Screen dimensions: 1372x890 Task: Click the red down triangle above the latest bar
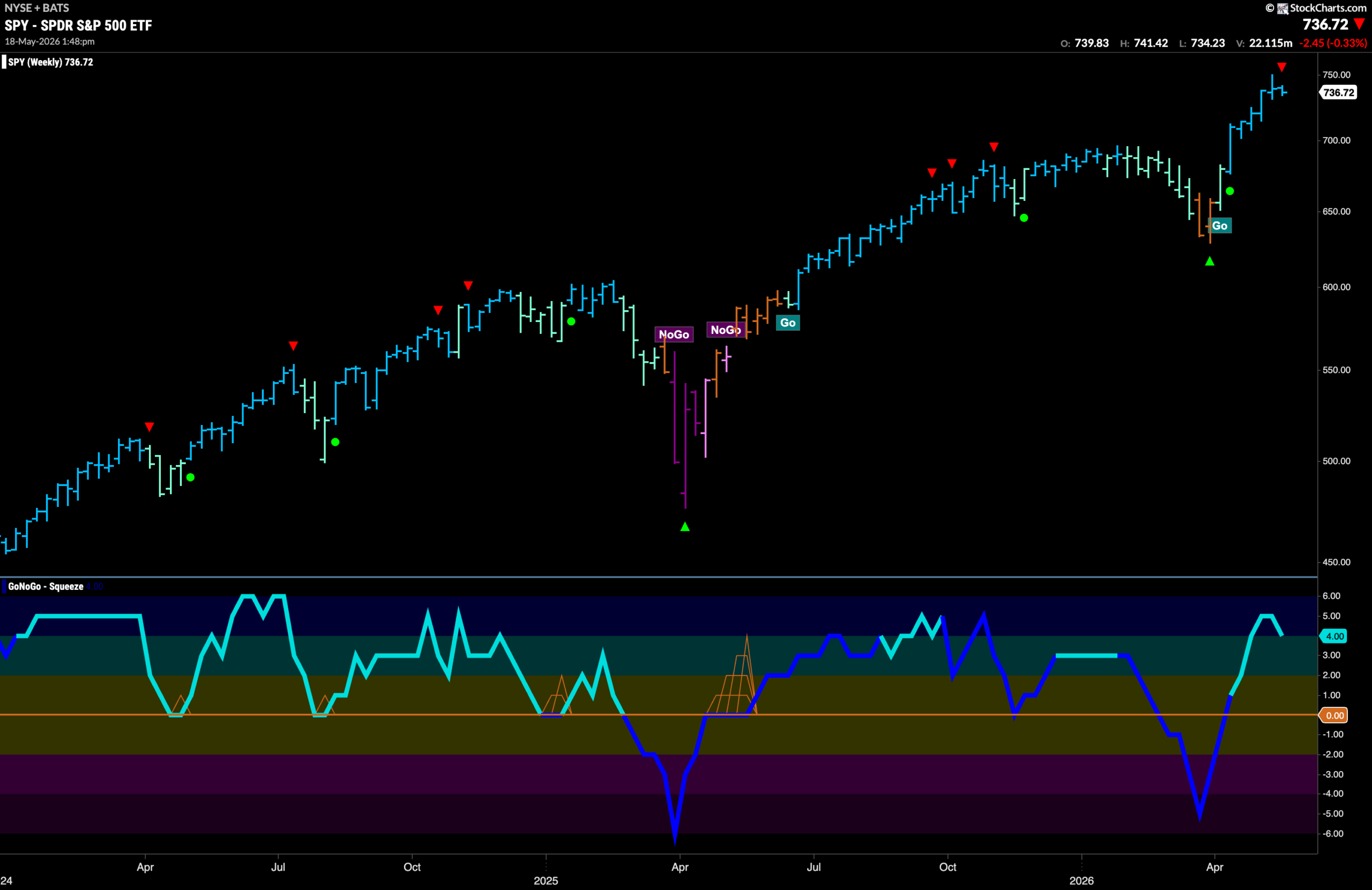coord(1281,68)
